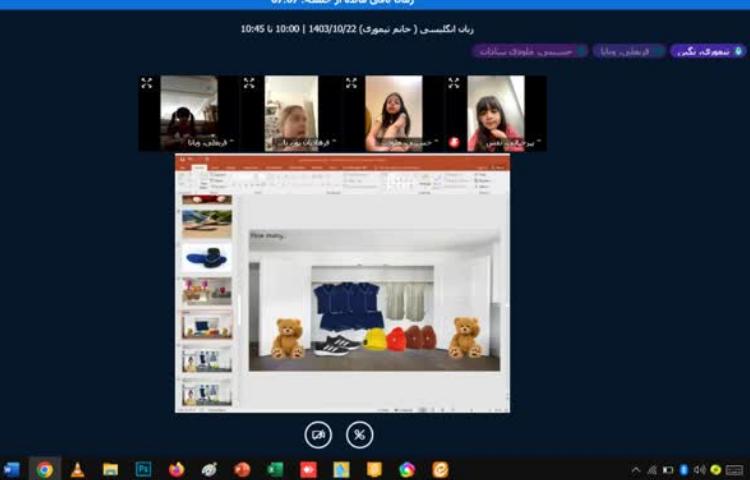The height and width of the screenshot is (480, 750).
Task: Open Photoshop from the taskbar
Action: [143, 469]
